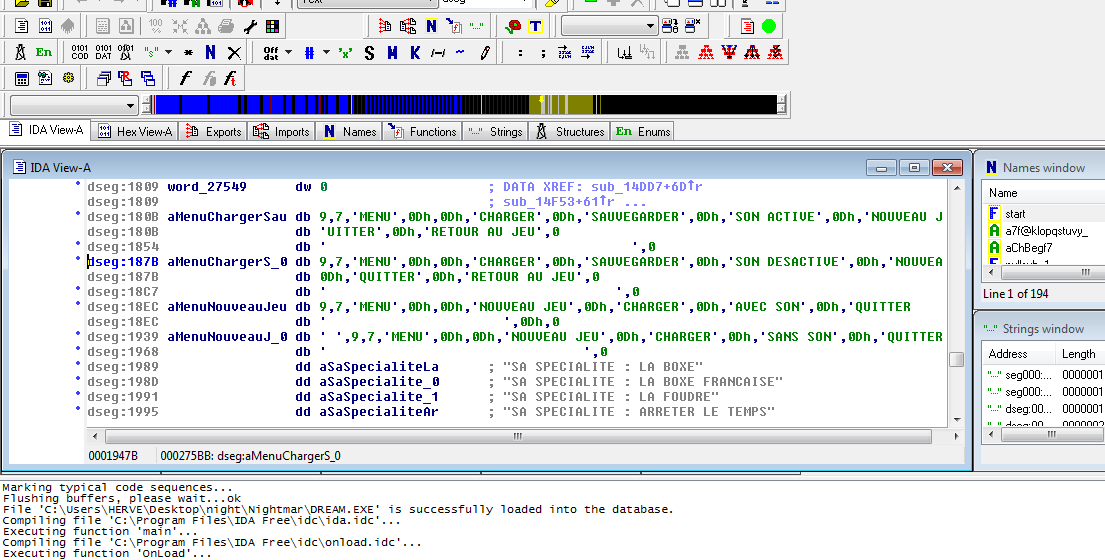Click the blue N rename icon
Image resolution: width=1105 pixels, height=560 pixels.
210,53
